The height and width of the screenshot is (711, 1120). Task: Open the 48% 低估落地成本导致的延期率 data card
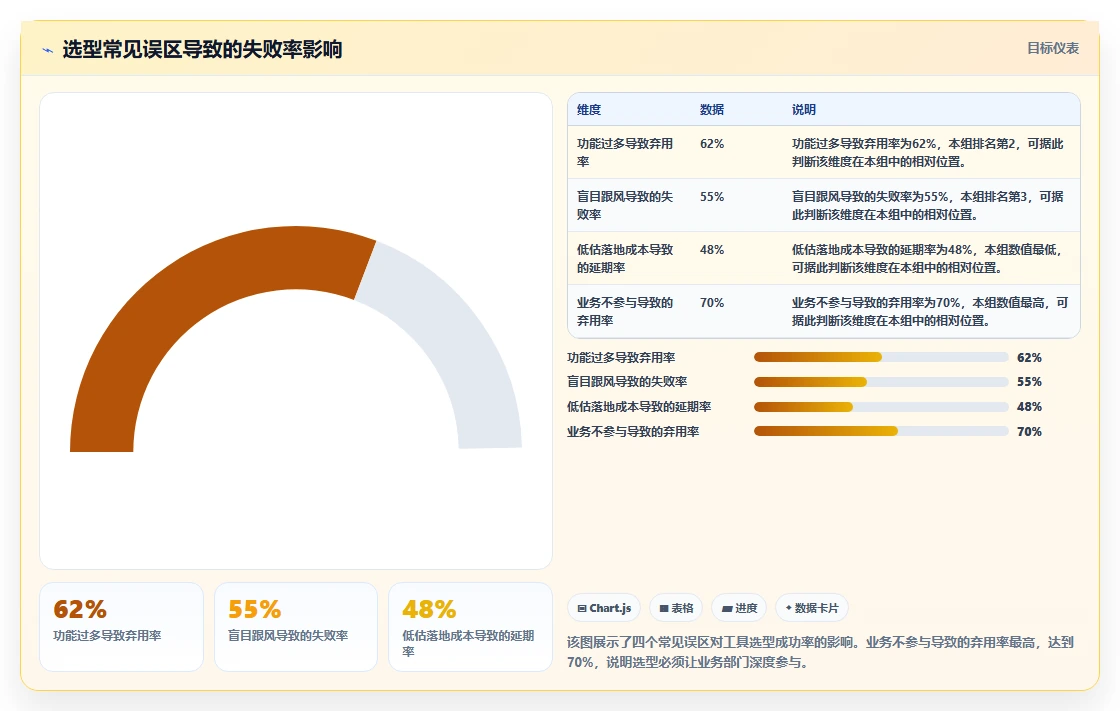[x=470, y=627]
